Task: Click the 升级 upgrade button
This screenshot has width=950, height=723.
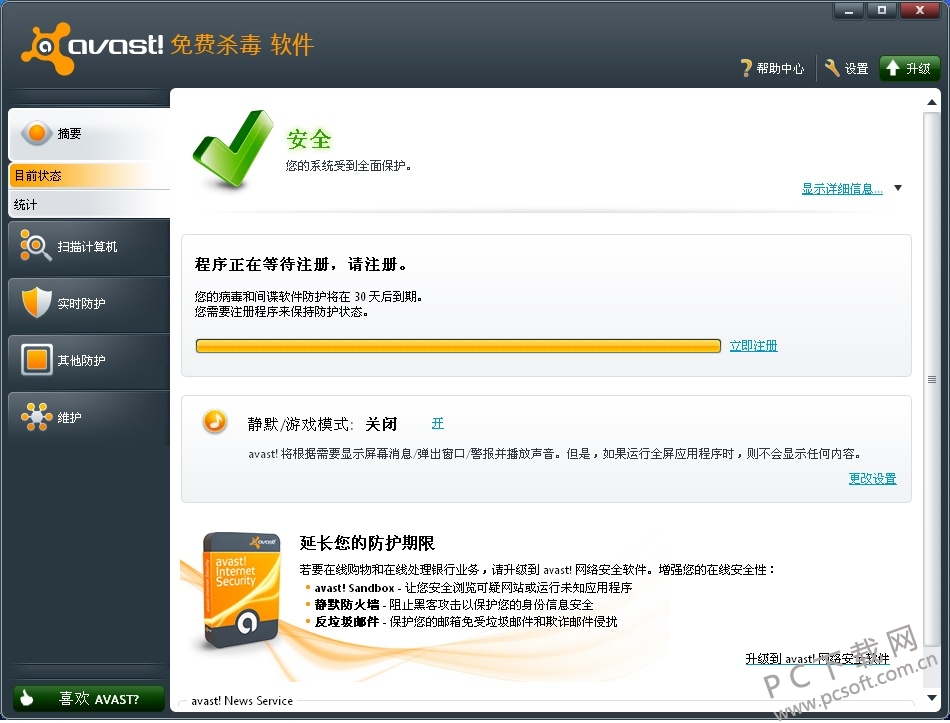Action: 909,68
